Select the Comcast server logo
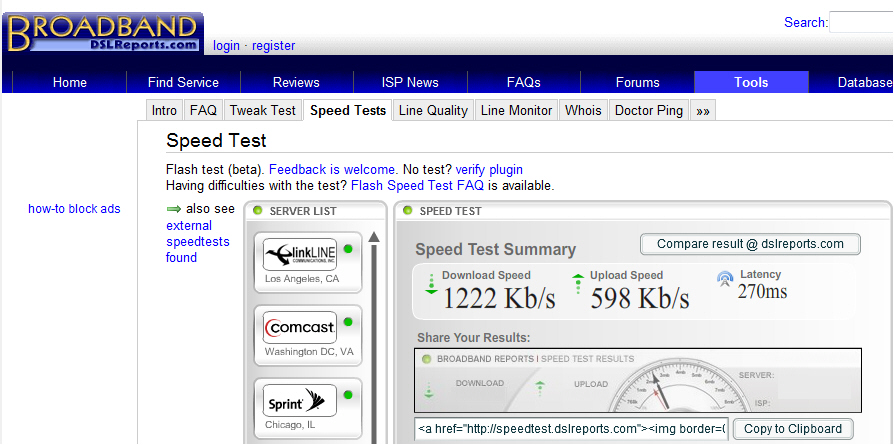The width and height of the screenshot is (894, 445). pos(300,327)
